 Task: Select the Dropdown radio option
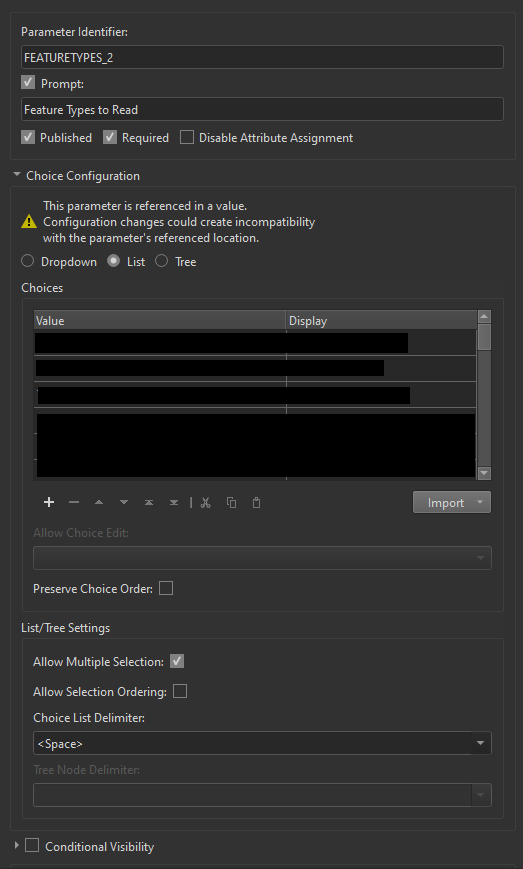(27, 261)
